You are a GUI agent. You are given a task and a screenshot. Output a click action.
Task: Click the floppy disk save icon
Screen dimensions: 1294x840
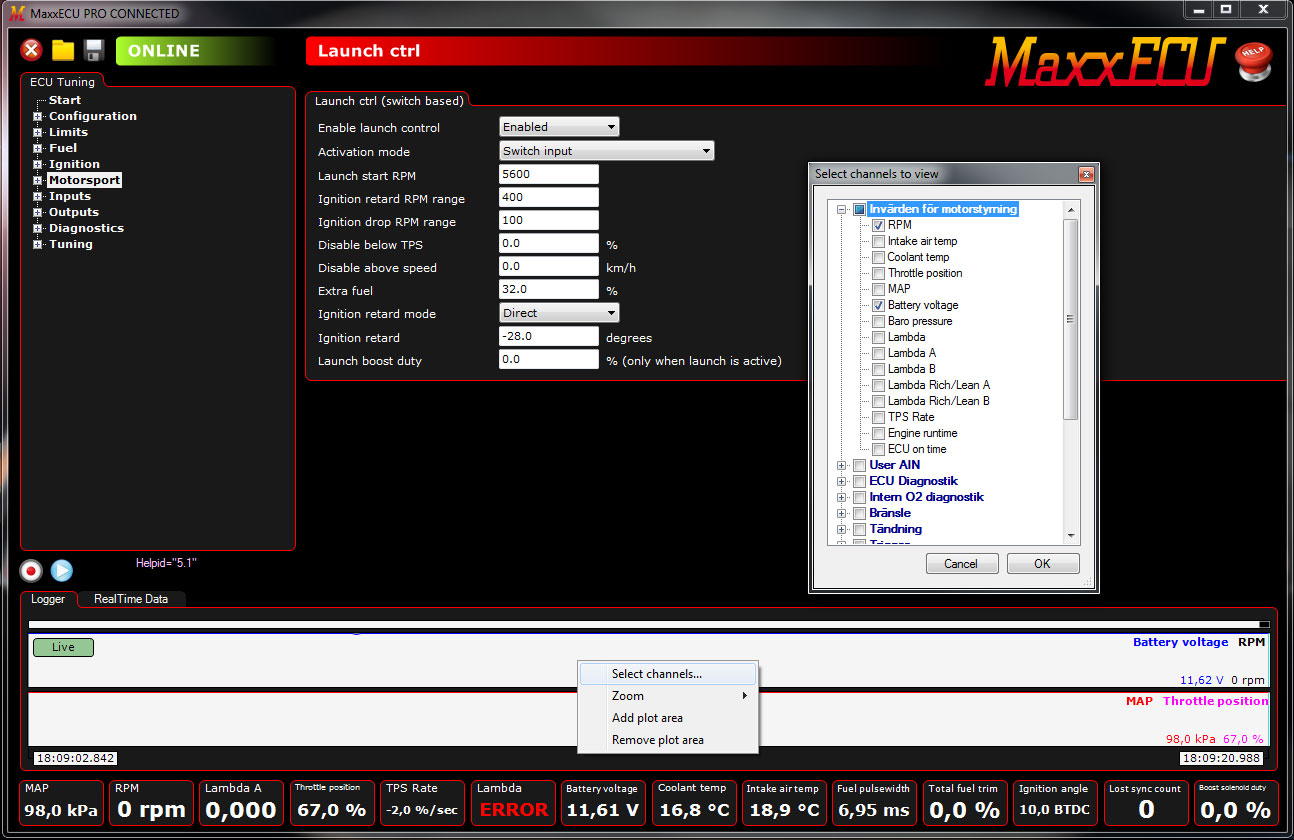pyautogui.click(x=94, y=50)
